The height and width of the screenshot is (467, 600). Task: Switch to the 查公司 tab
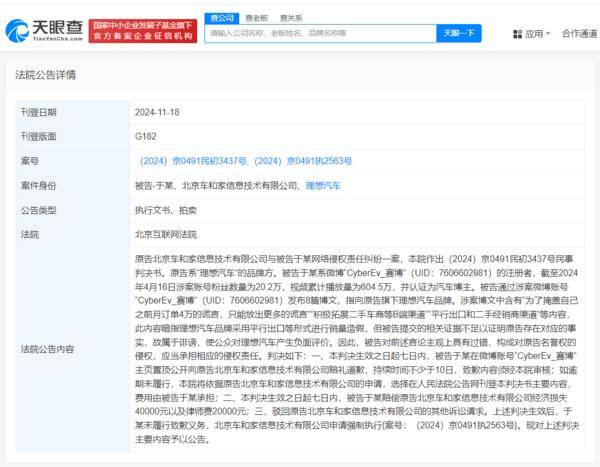pos(222,18)
